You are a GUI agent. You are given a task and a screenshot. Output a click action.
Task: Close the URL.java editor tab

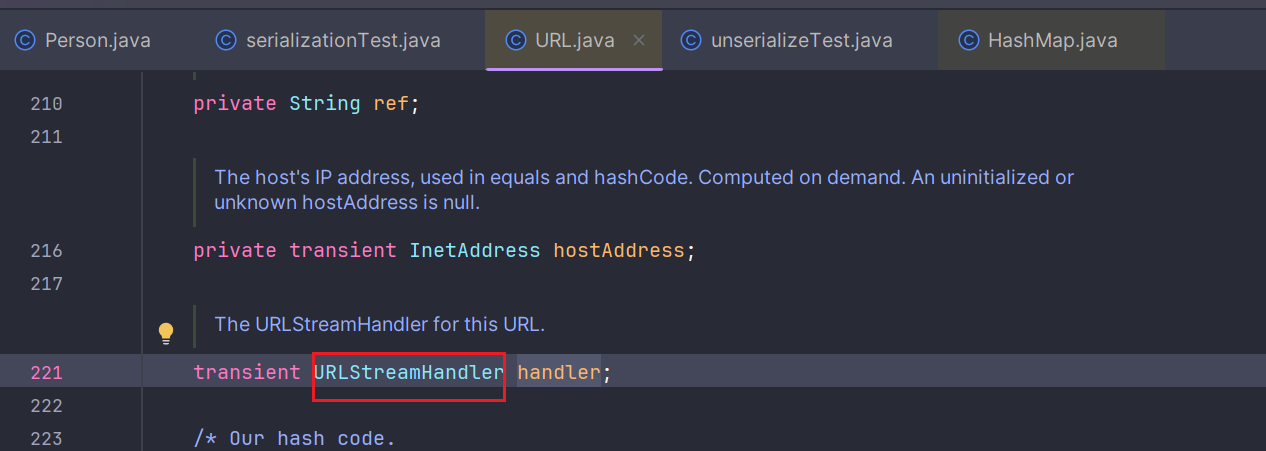click(x=640, y=40)
